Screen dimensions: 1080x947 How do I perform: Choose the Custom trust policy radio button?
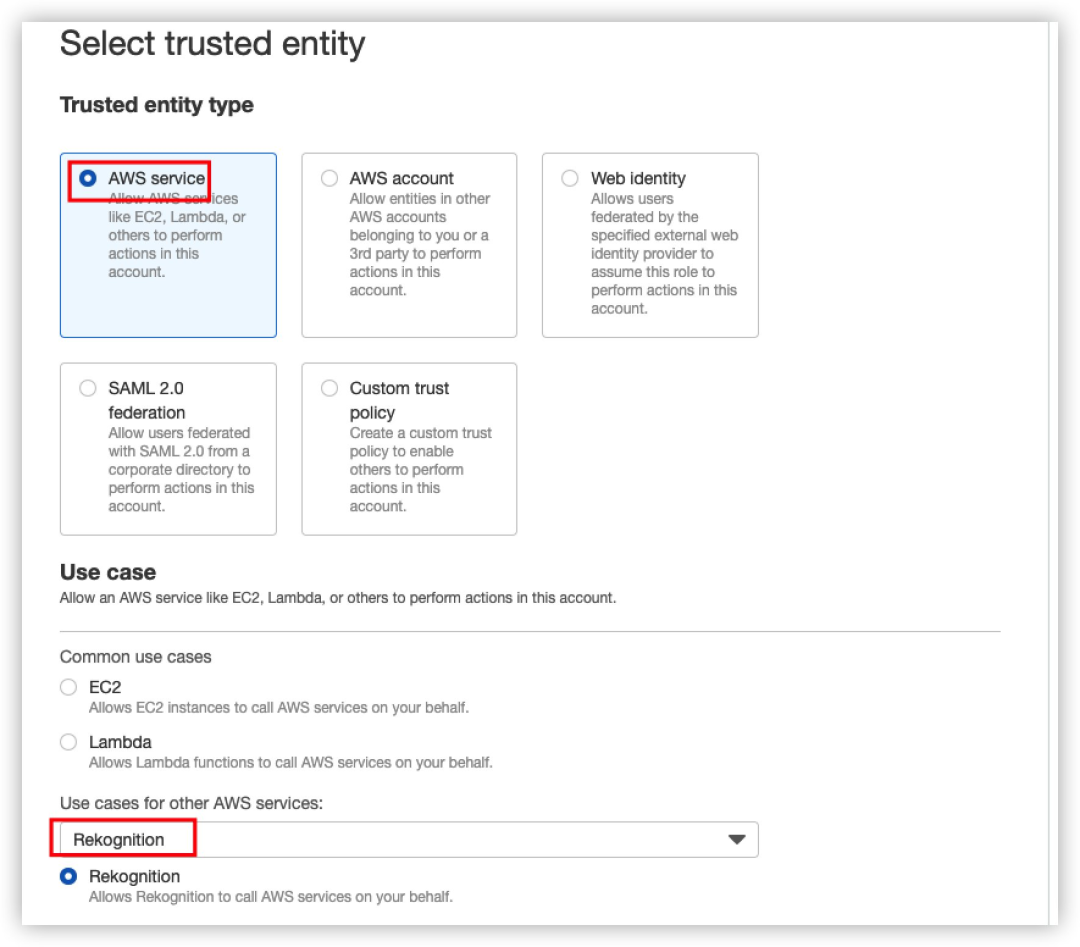(x=329, y=388)
